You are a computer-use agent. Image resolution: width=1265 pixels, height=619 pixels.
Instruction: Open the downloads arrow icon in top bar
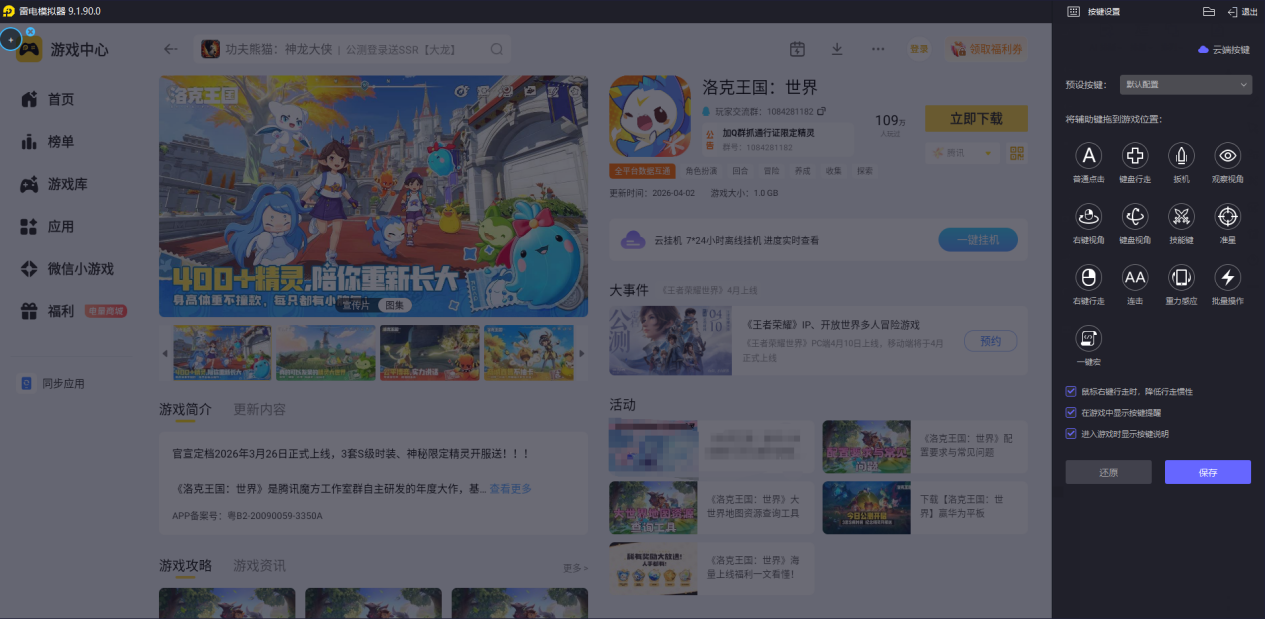click(x=837, y=49)
